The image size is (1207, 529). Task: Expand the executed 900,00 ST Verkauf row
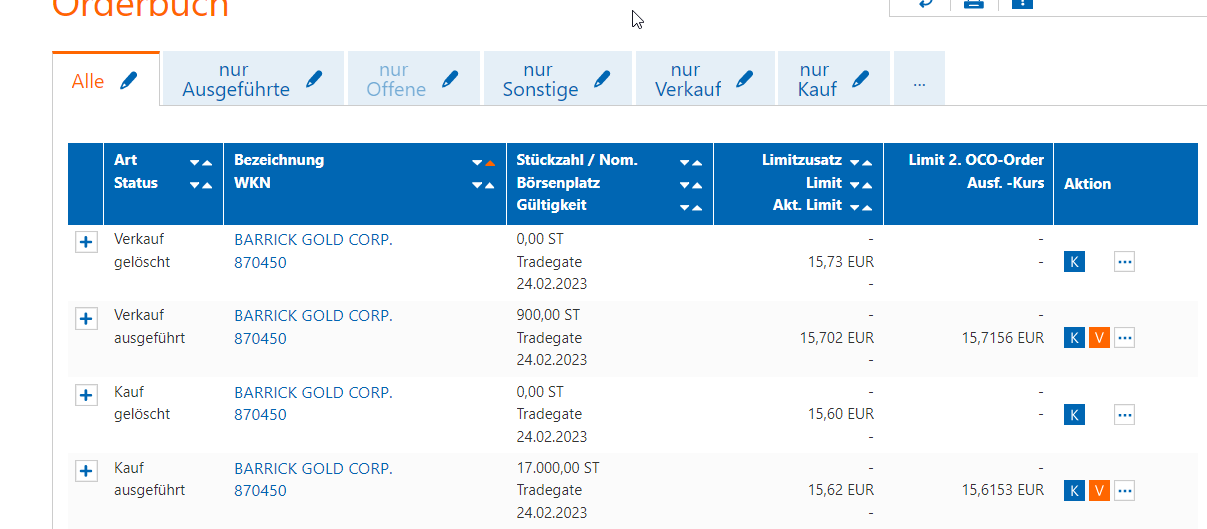coord(86,318)
